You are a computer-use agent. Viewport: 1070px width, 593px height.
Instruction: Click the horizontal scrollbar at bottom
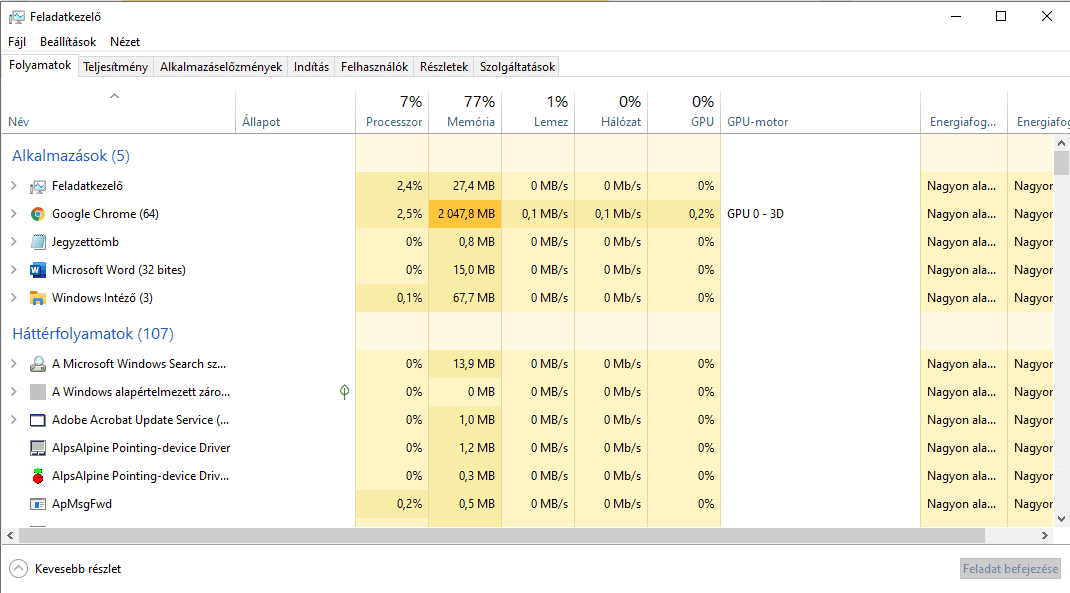(500, 536)
